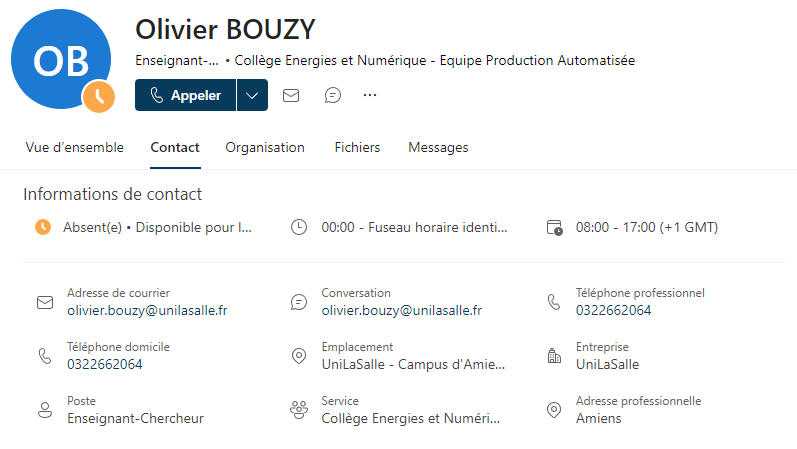Click the orange away status badge on avatar

click(x=99, y=97)
